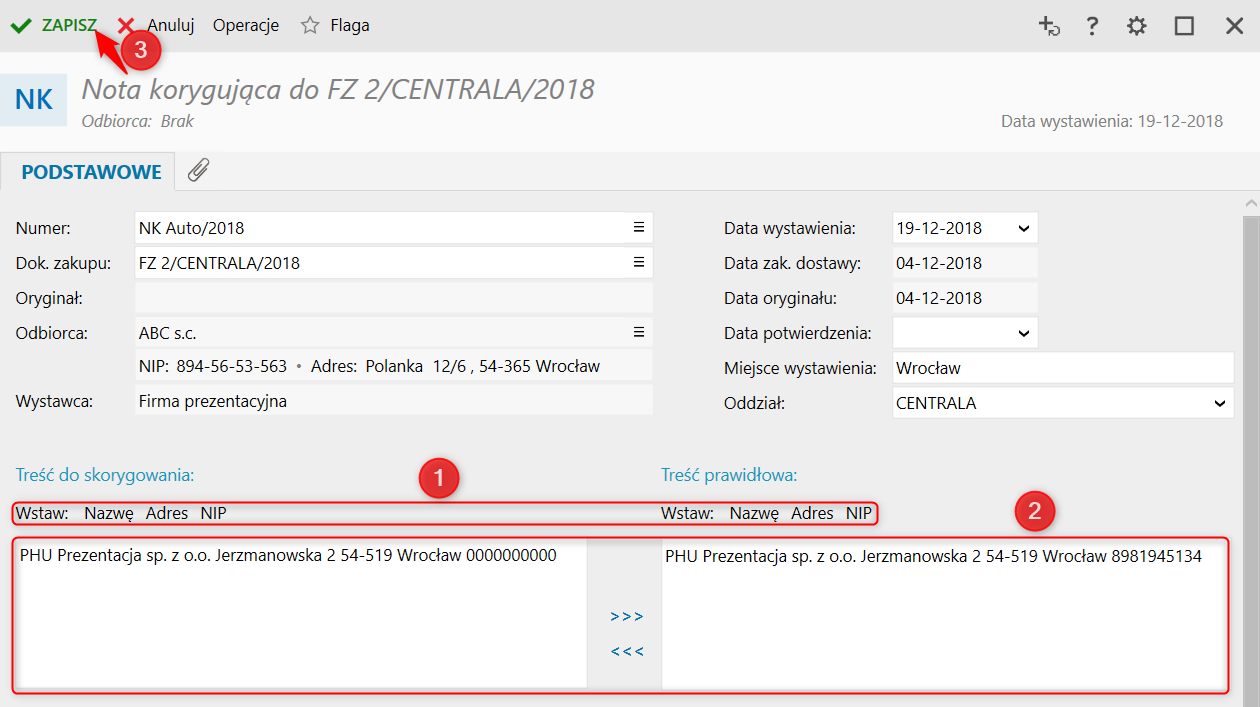Click the NIP and address line of Odbiorca

[394, 366]
